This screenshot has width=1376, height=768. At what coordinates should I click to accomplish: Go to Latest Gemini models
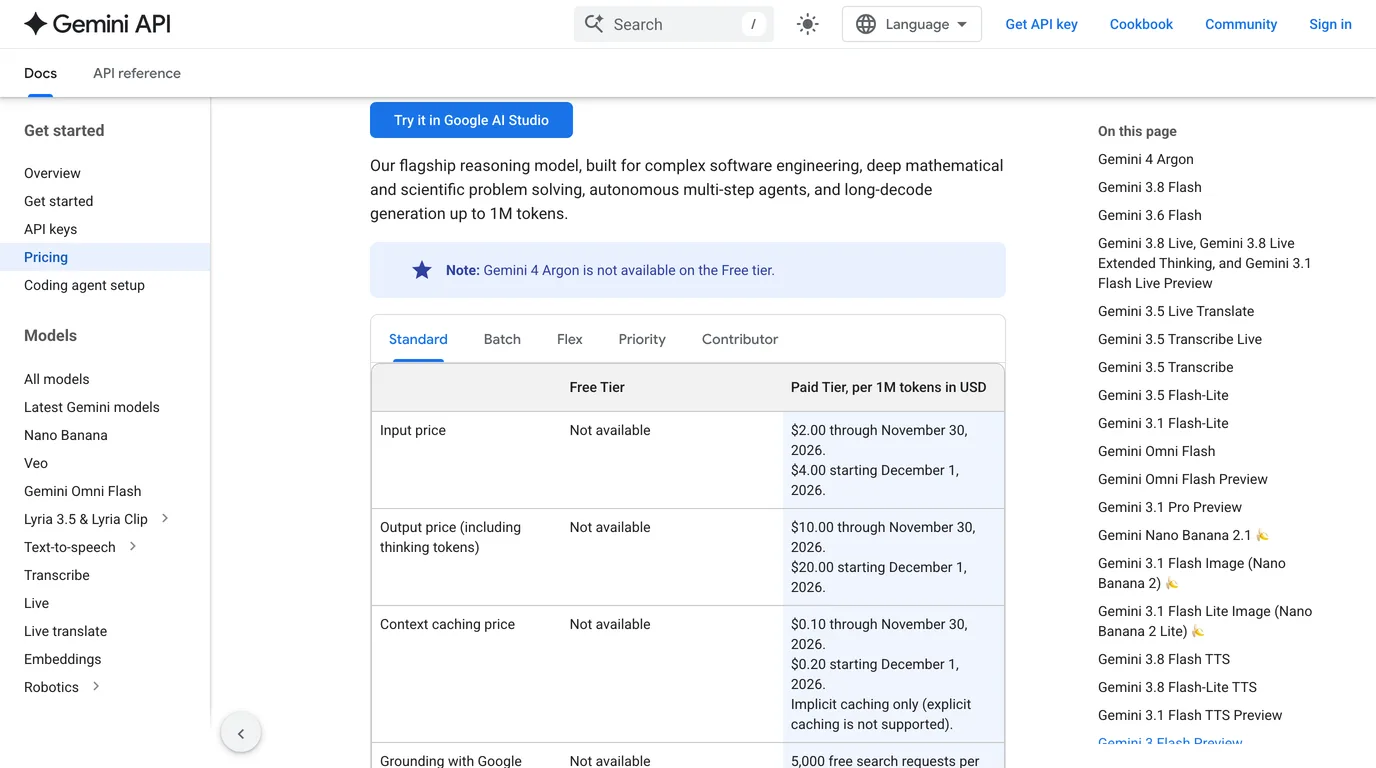point(92,407)
